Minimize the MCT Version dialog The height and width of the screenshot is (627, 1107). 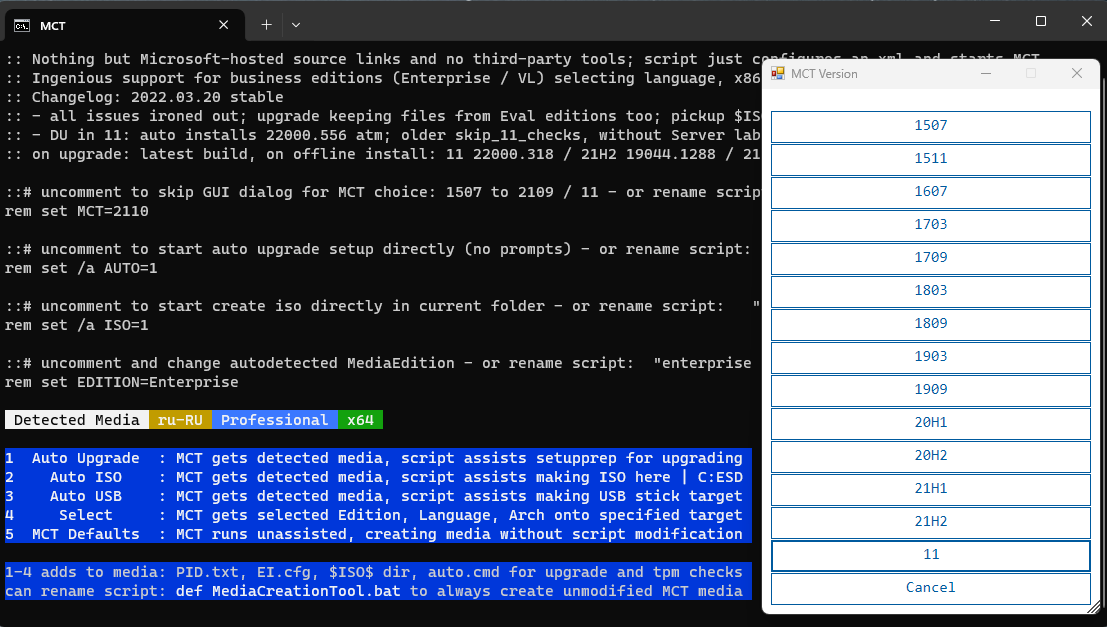tap(986, 73)
